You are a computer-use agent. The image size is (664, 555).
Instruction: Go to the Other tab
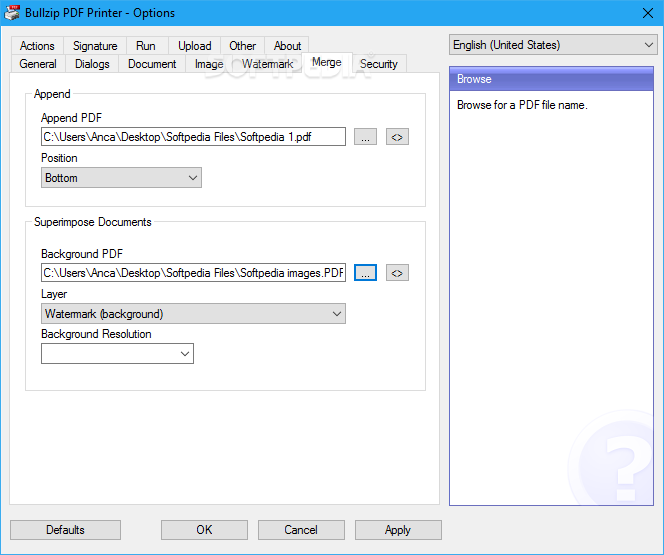click(x=243, y=46)
